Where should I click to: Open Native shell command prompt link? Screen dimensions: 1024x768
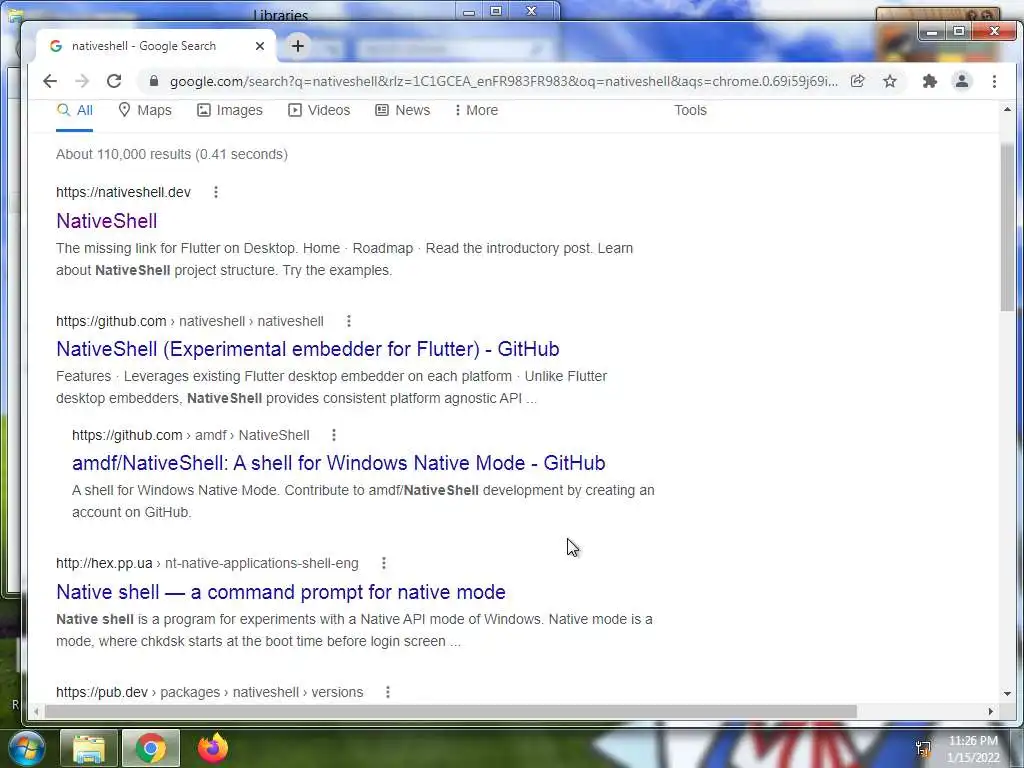click(281, 592)
